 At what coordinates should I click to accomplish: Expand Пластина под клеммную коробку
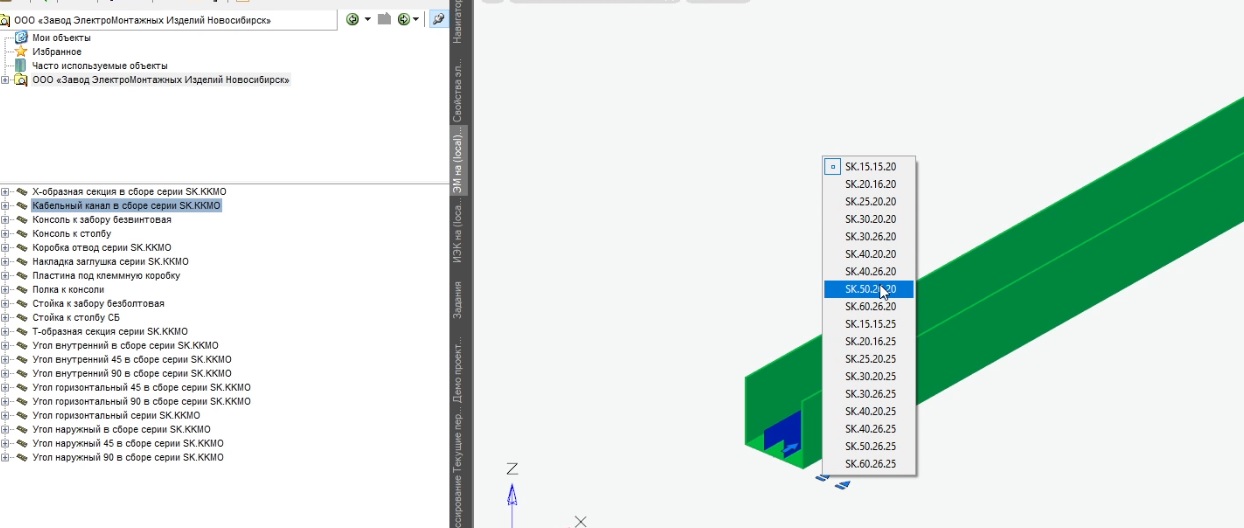click(5, 275)
